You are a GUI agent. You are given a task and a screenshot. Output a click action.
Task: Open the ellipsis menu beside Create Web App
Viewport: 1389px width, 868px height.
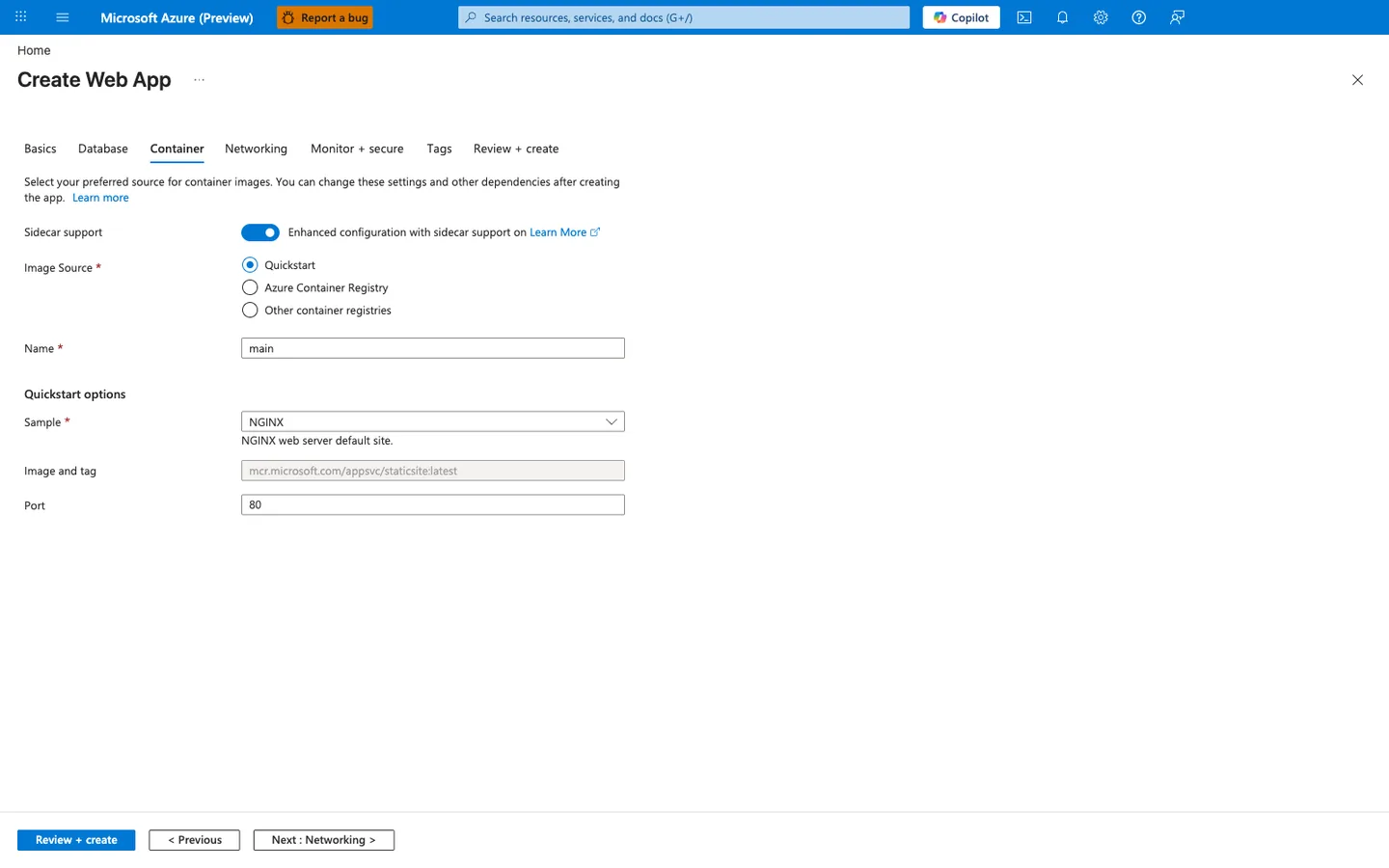pyautogui.click(x=199, y=80)
